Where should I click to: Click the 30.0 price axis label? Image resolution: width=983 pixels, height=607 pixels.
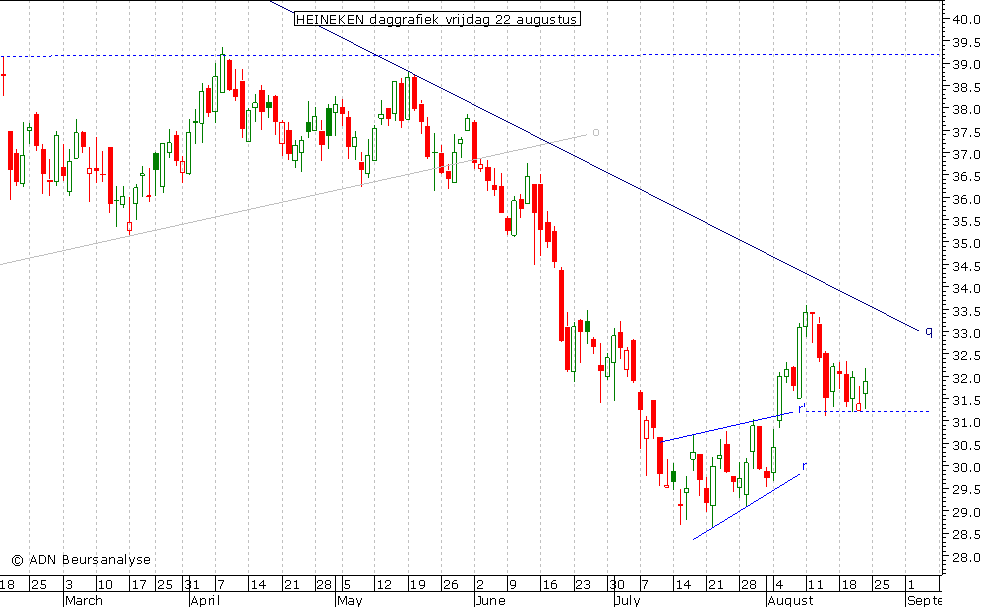coord(966,468)
